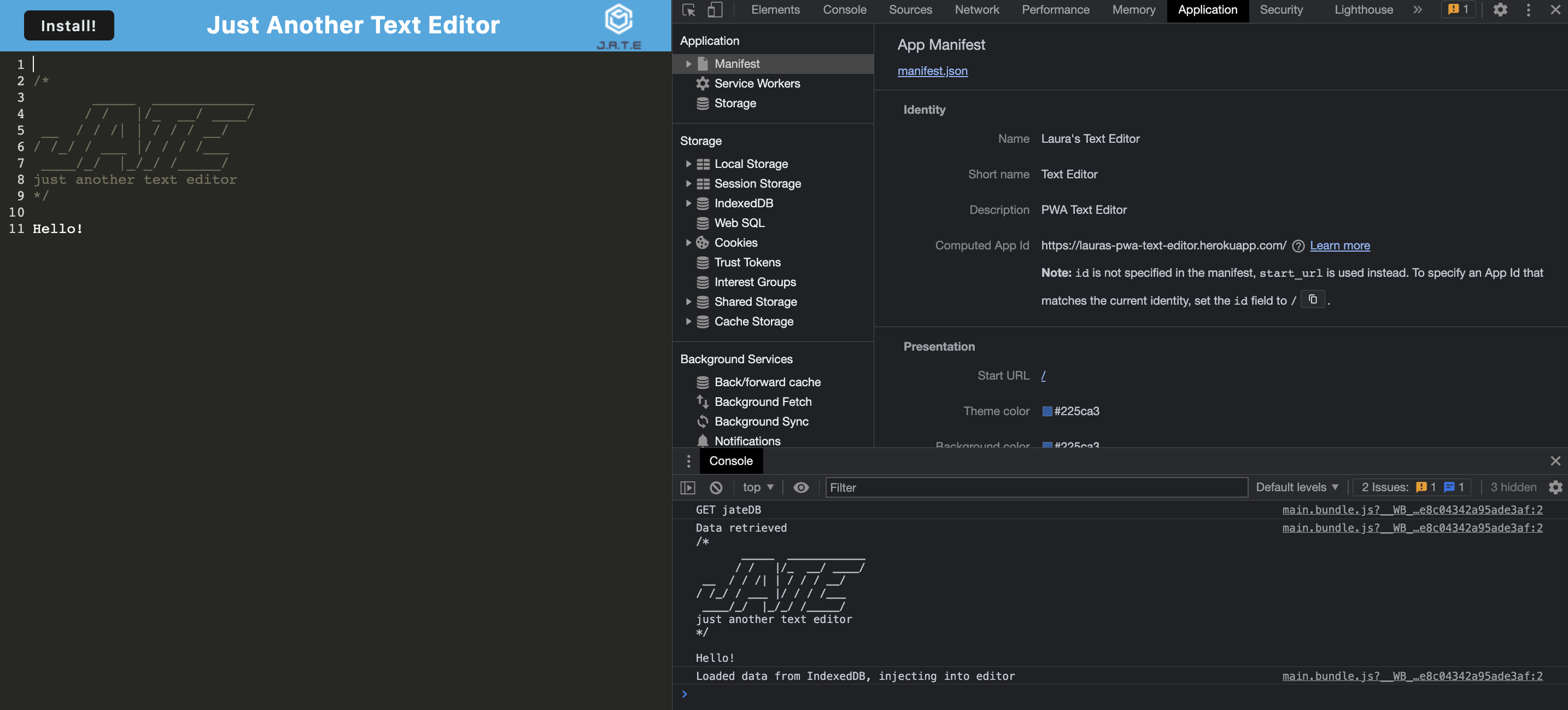
Task: Select the Inspect element tool
Action: click(688, 10)
